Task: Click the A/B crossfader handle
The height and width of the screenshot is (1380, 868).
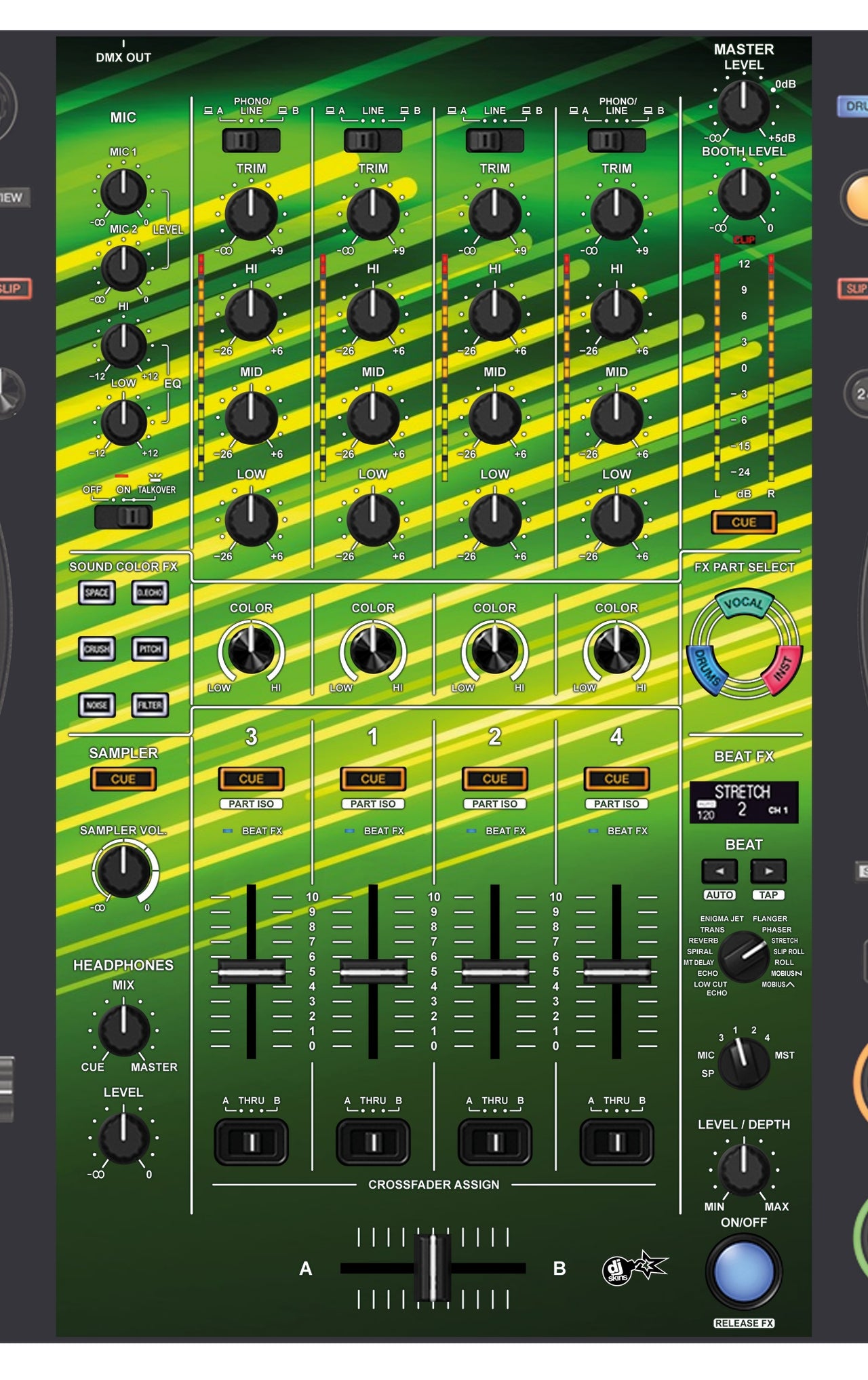Action: (433, 1268)
